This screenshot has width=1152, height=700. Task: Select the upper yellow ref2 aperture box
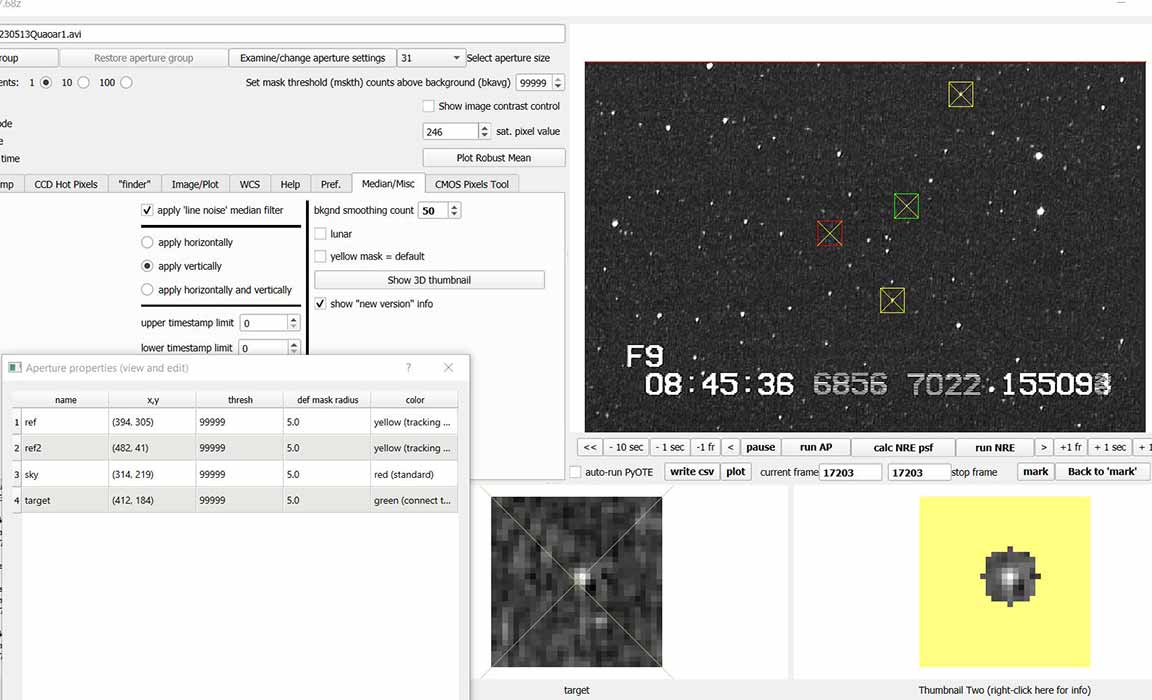point(960,94)
